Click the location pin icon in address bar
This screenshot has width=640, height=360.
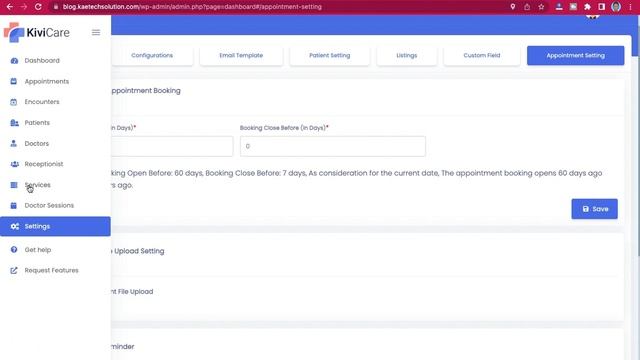[x=513, y=7]
